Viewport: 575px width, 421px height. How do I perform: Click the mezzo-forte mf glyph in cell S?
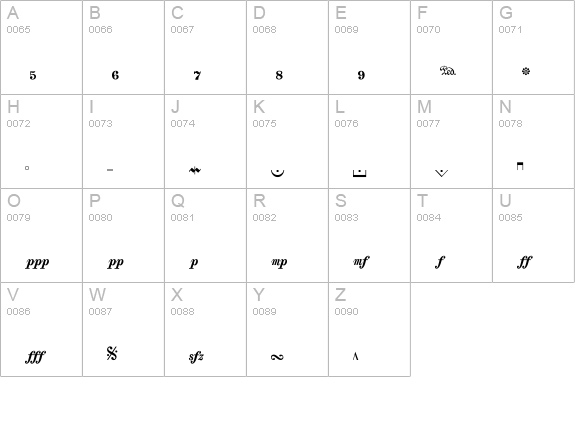click(x=361, y=262)
